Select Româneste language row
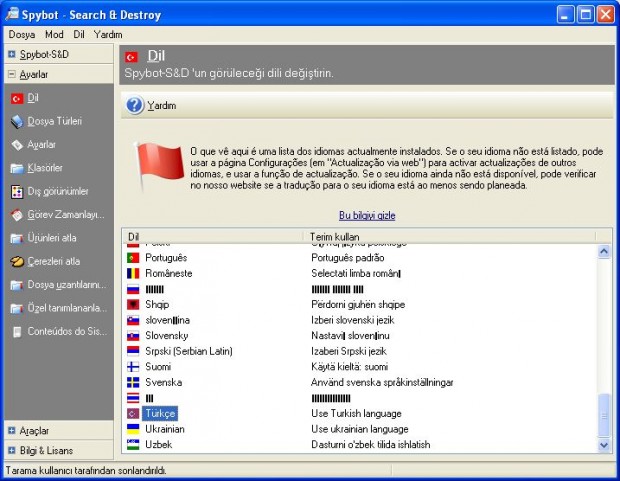This screenshot has height=481, width=620. tap(168, 273)
